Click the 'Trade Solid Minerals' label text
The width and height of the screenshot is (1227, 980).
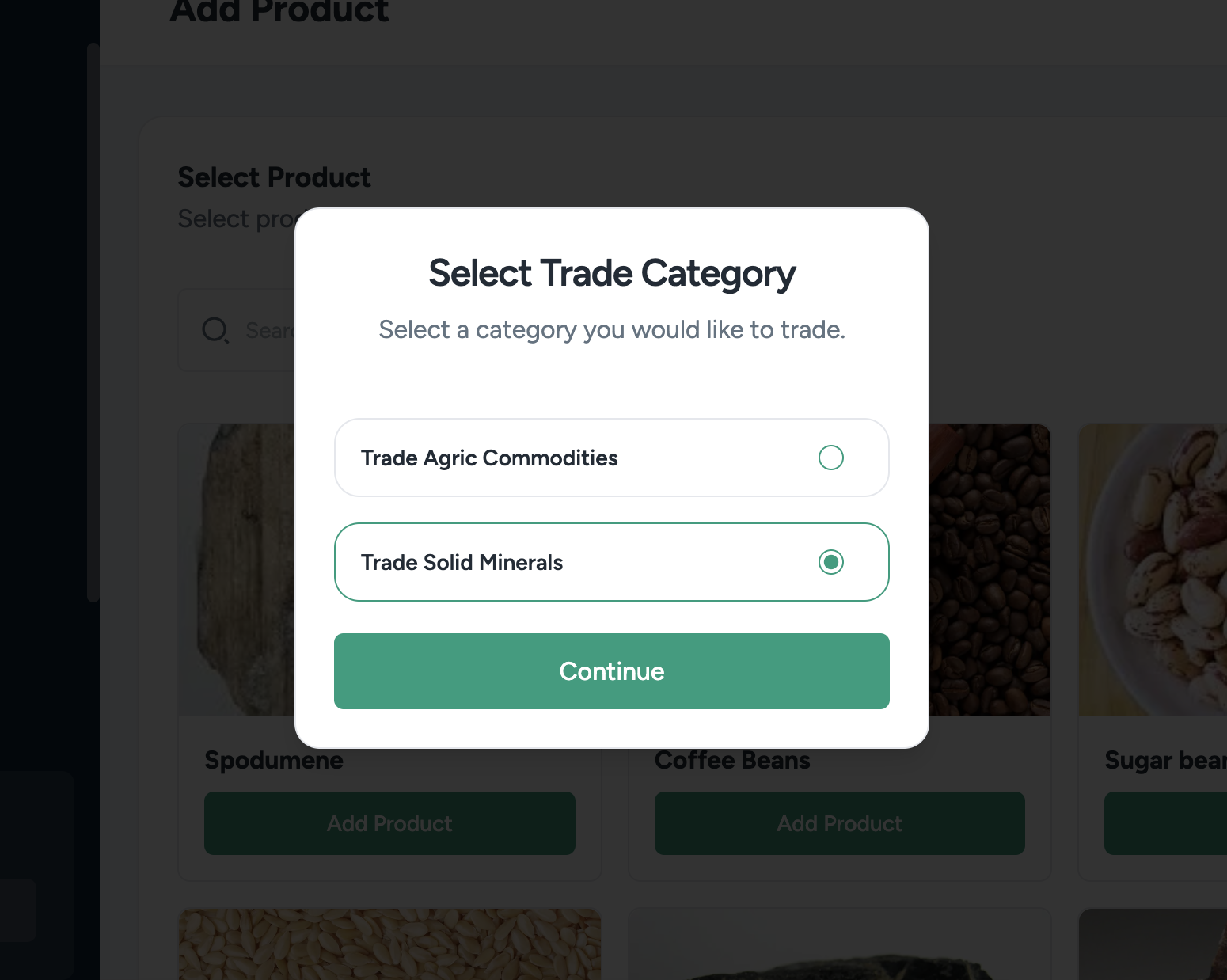462,563
